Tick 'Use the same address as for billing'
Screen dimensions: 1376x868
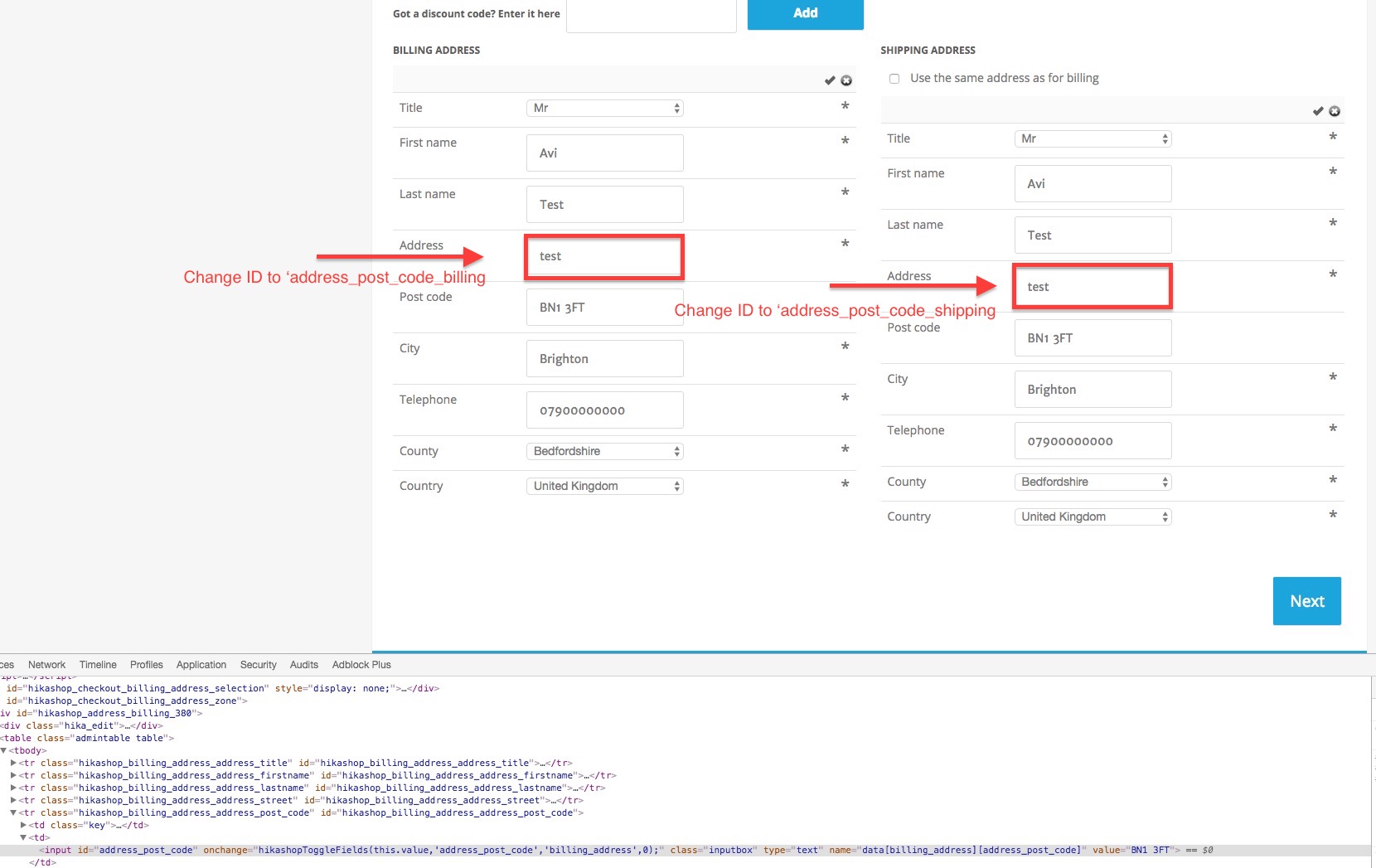coord(894,79)
